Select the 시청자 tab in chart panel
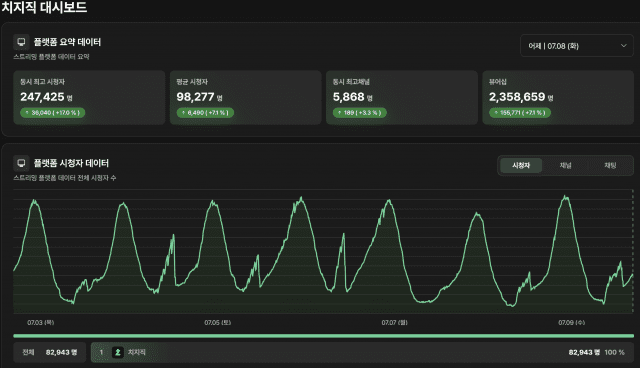The height and width of the screenshot is (368, 640). coord(521,166)
